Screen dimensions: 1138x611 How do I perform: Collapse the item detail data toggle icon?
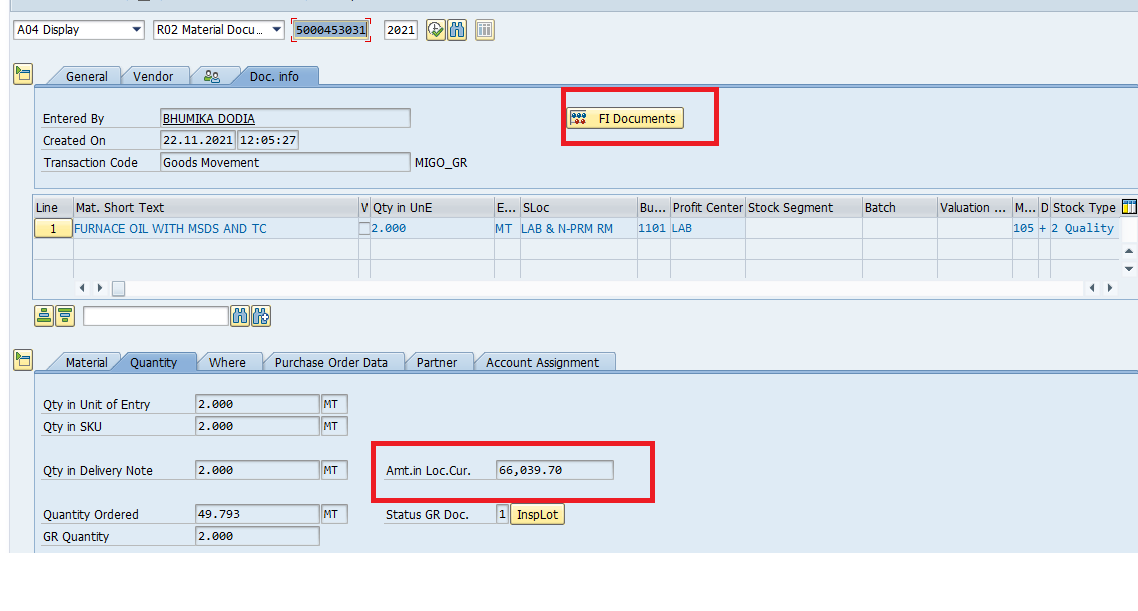click(x=23, y=359)
